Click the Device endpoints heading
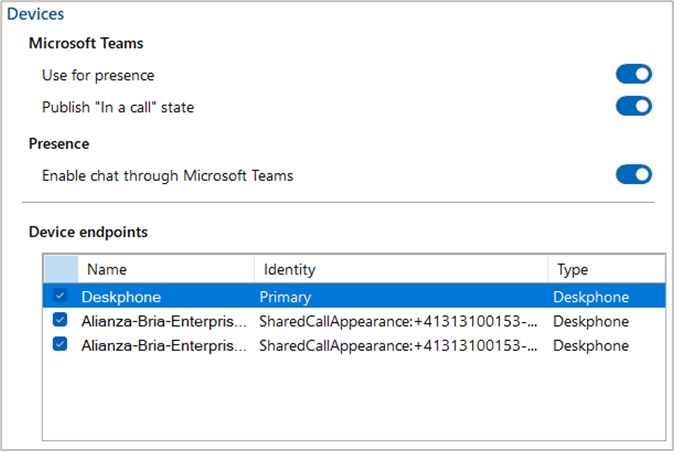Screen dimensions: 674x451 pyautogui.click(x=88, y=232)
